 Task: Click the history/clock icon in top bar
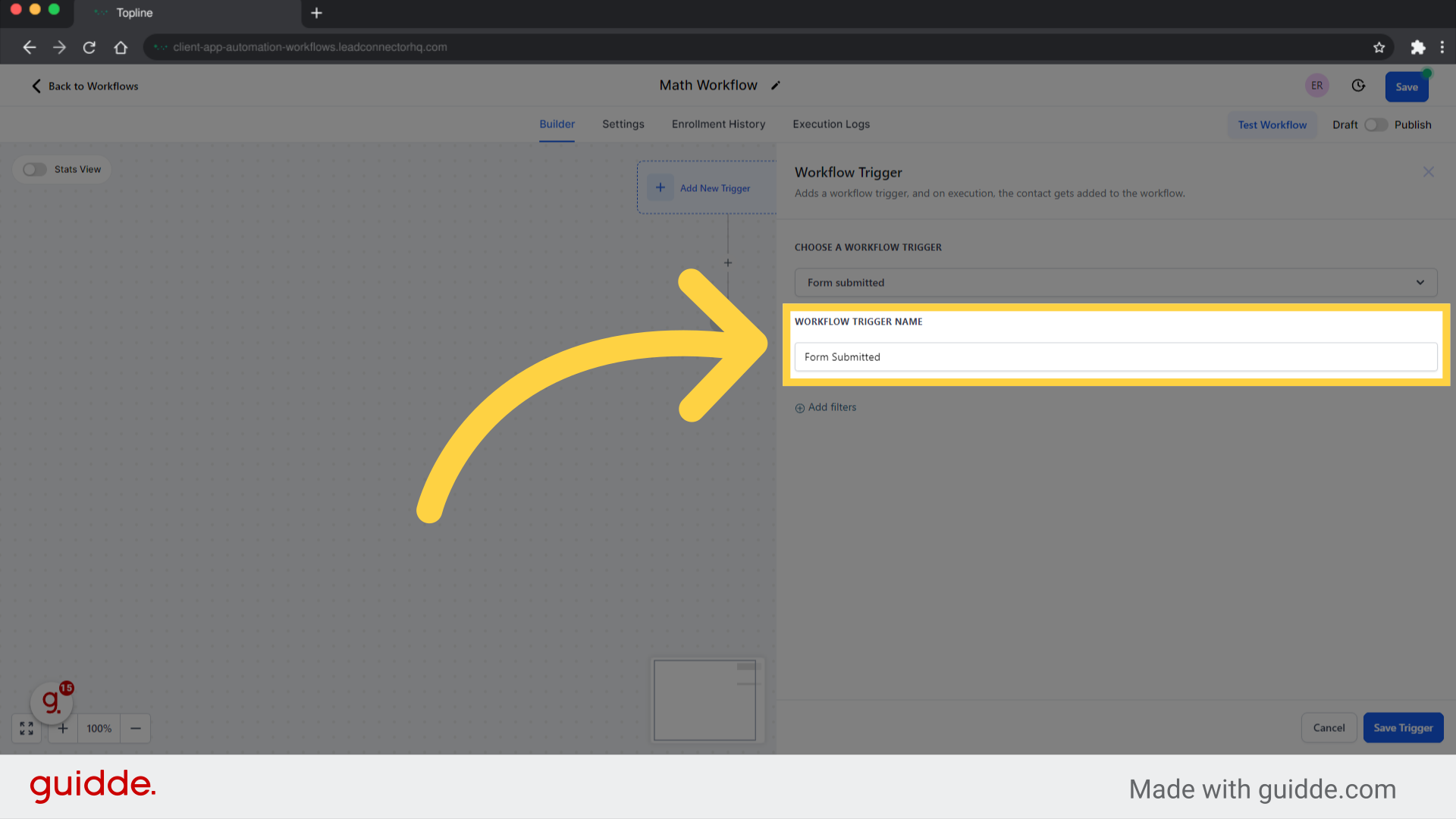tap(1358, 85)
